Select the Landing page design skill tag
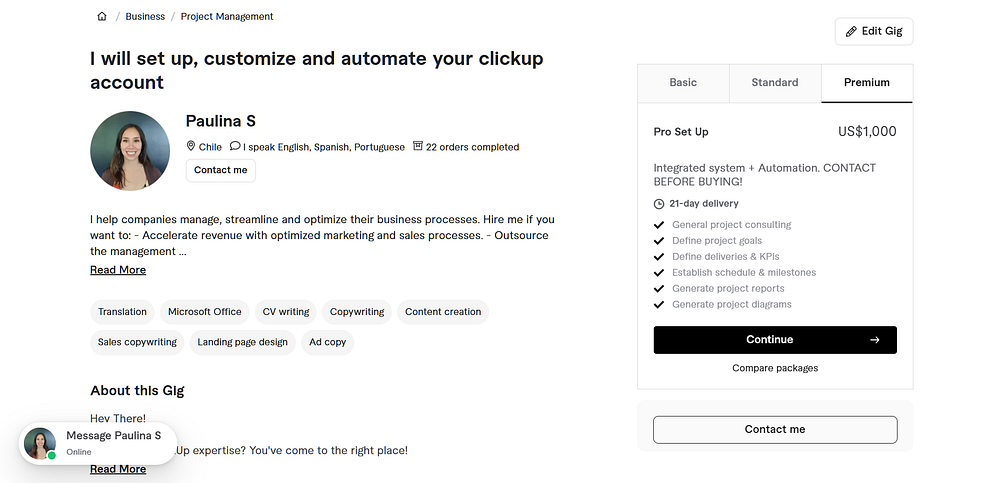 [242, 342]
